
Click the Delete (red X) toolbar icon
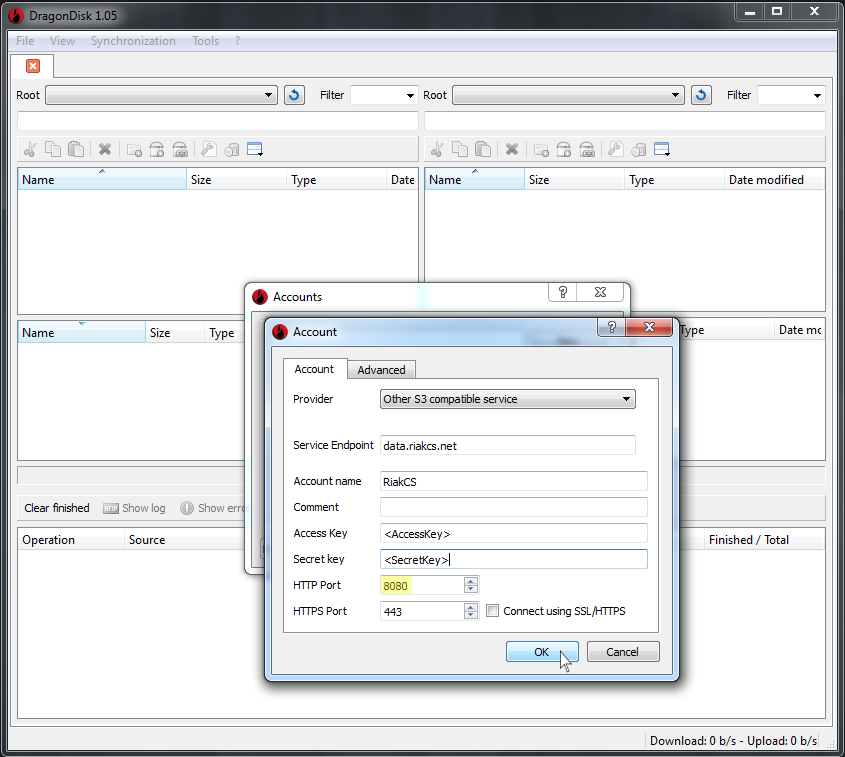[x=104, y=148]
